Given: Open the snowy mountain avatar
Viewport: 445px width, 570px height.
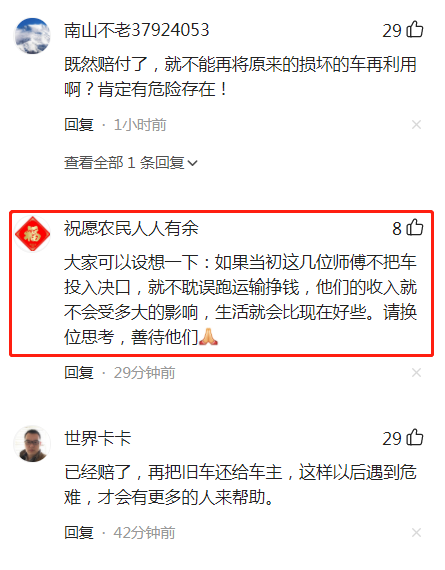Looking at the screenshot, I should [32, 36].
